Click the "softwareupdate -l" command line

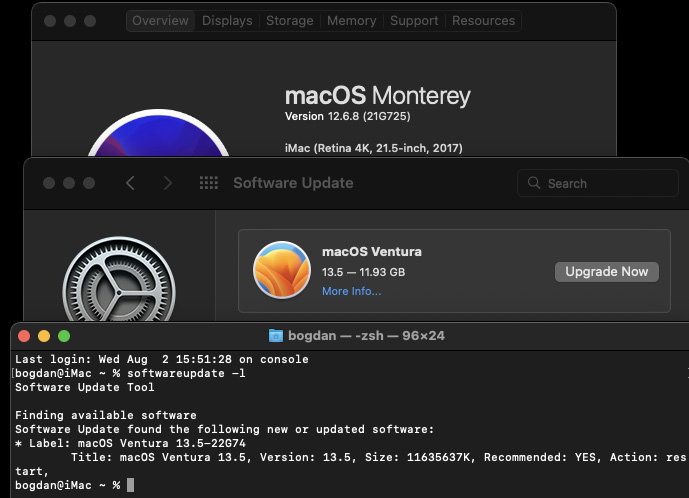(x=186, y=373)
